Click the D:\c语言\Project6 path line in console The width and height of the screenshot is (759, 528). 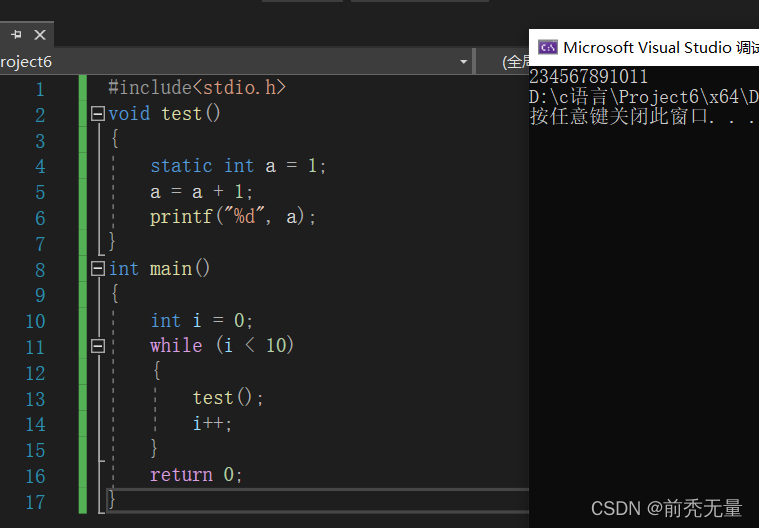pos(644,97)
